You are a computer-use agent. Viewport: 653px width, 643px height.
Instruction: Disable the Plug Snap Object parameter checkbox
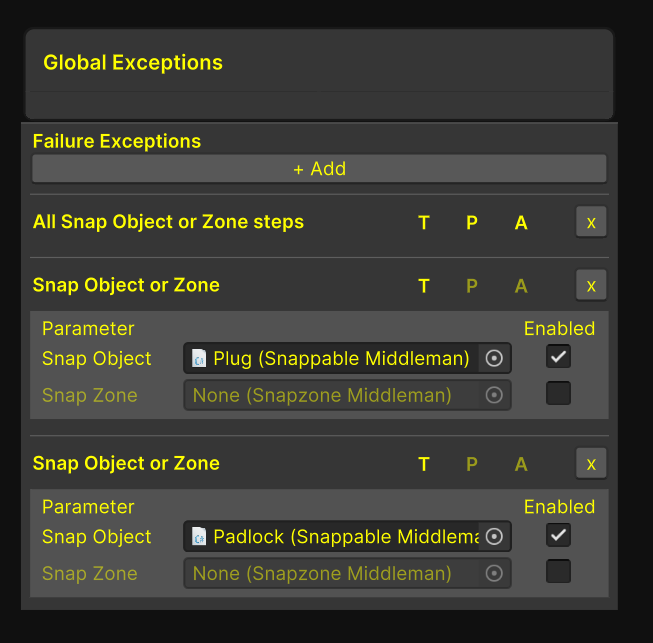click(x=558, y=356)
